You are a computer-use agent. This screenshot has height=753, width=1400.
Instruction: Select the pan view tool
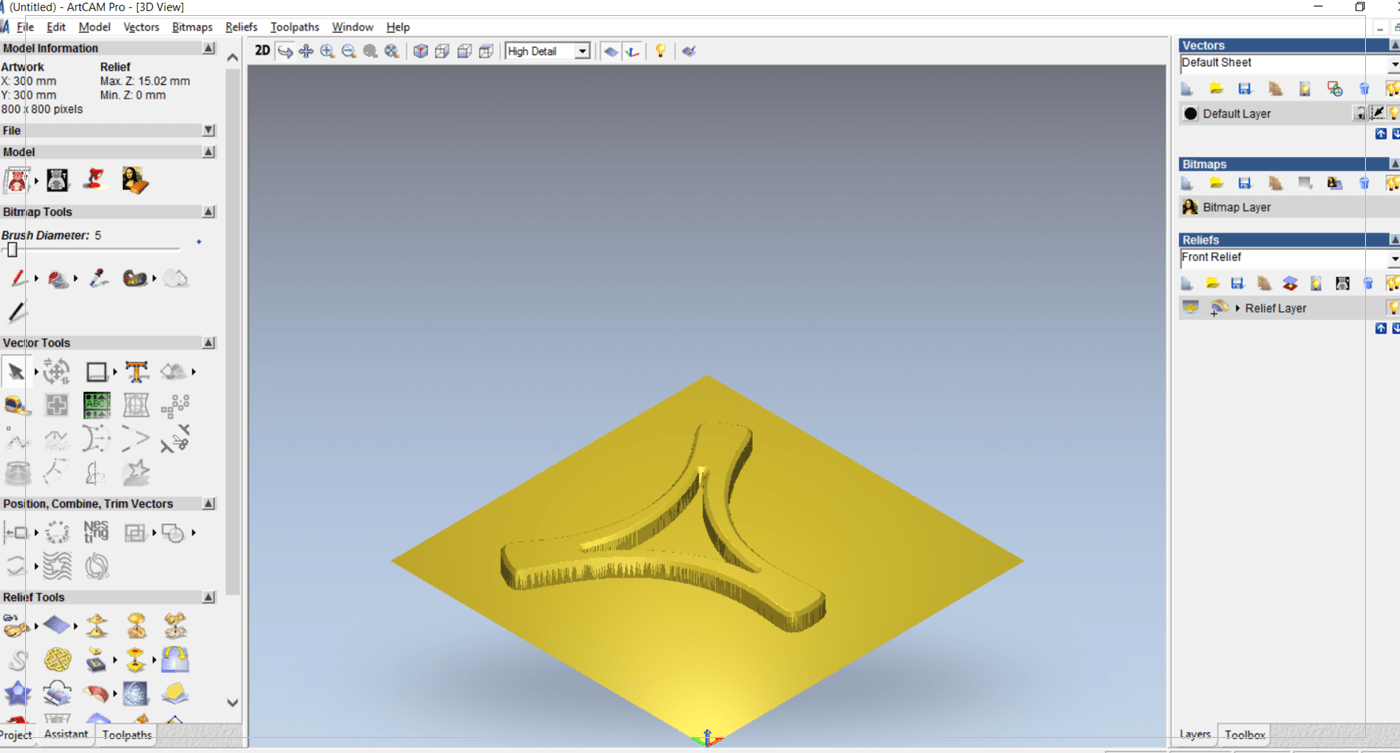coord(306,51)
